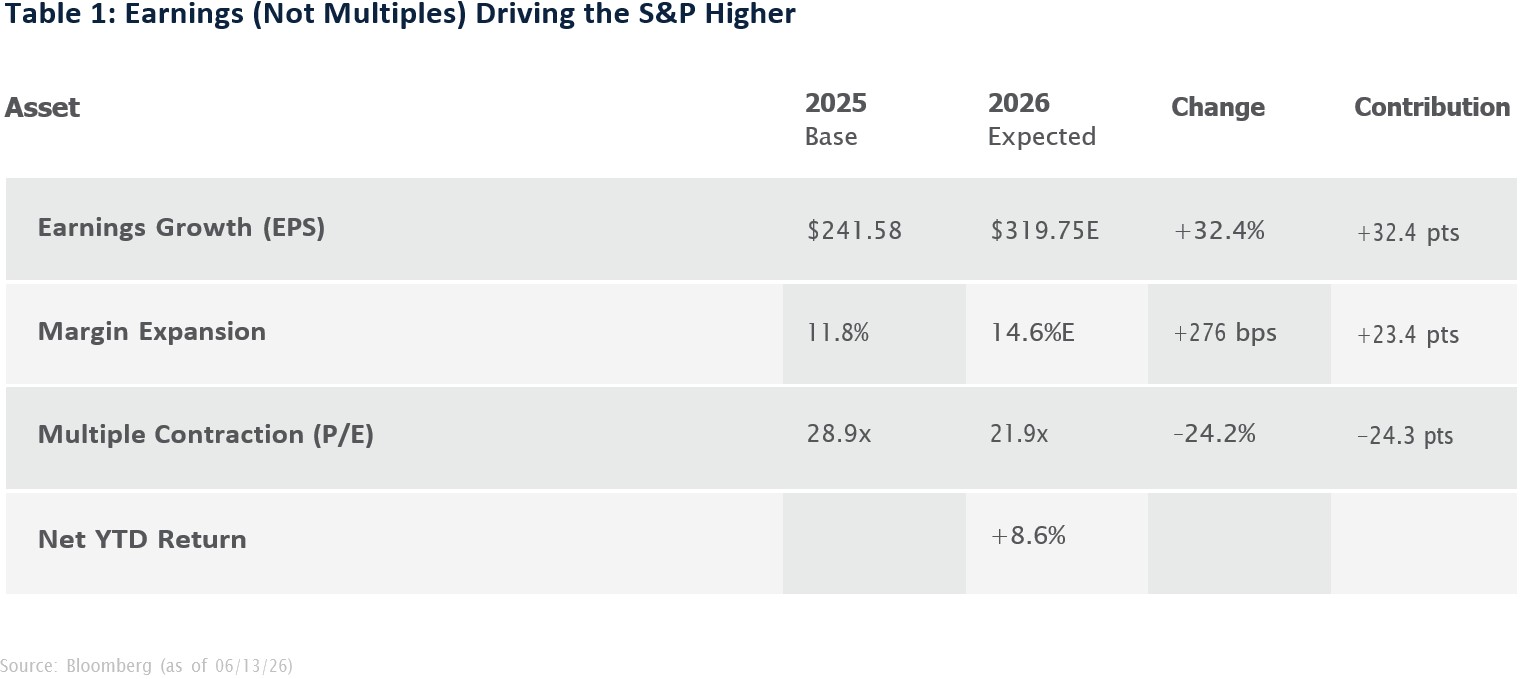
Task: Click the Bloomberg source footnote
Action: [147, 665]
